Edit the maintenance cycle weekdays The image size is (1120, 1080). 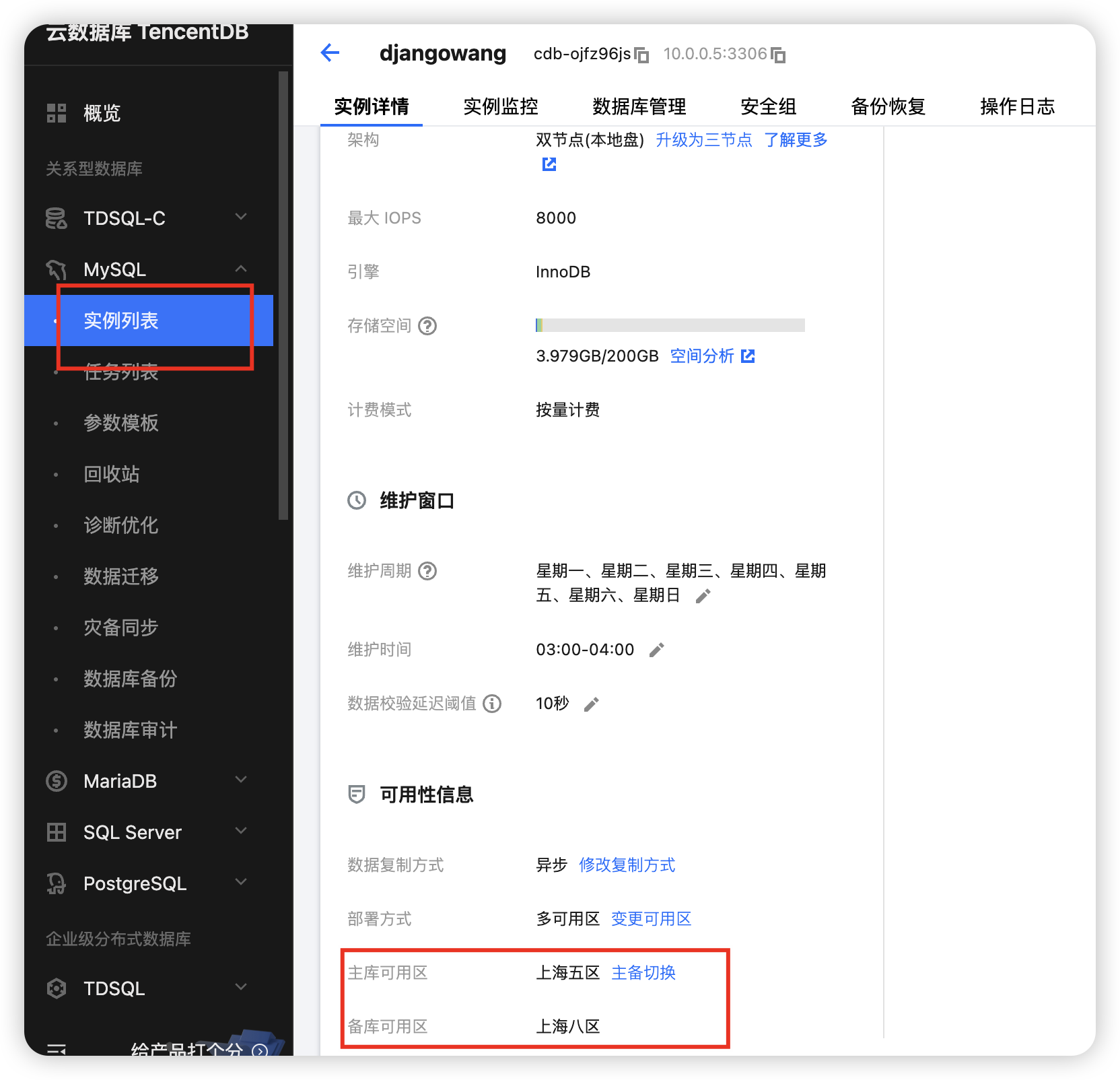coord(703,596)
